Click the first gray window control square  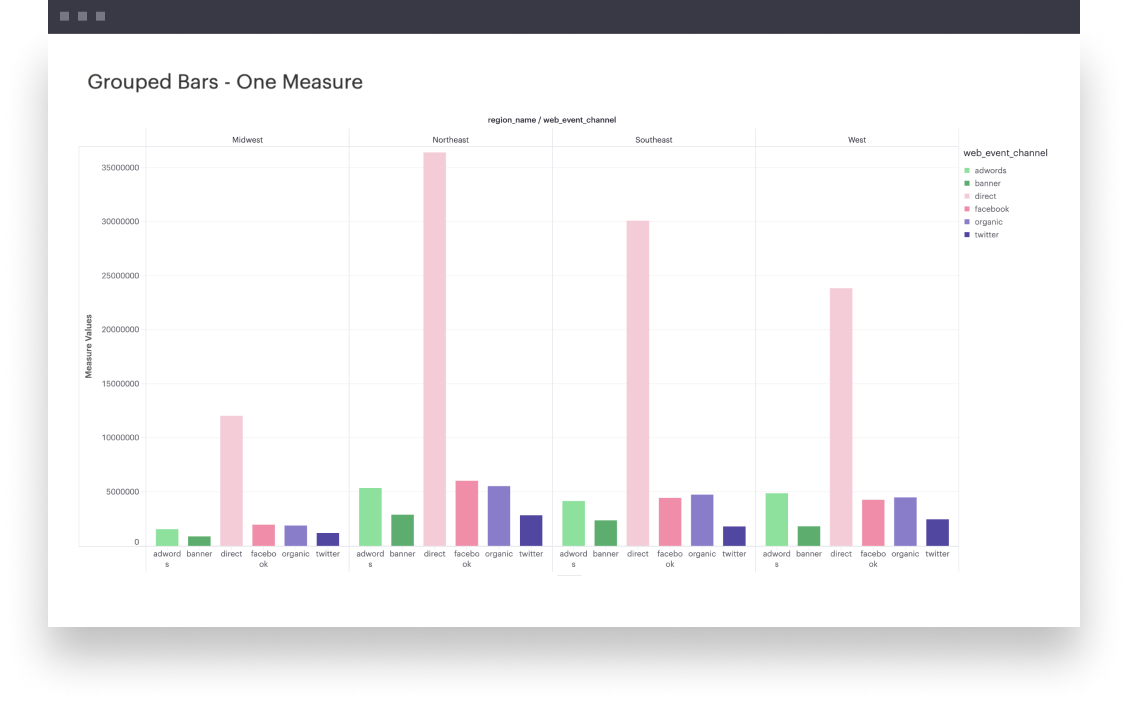coord(63,16)
